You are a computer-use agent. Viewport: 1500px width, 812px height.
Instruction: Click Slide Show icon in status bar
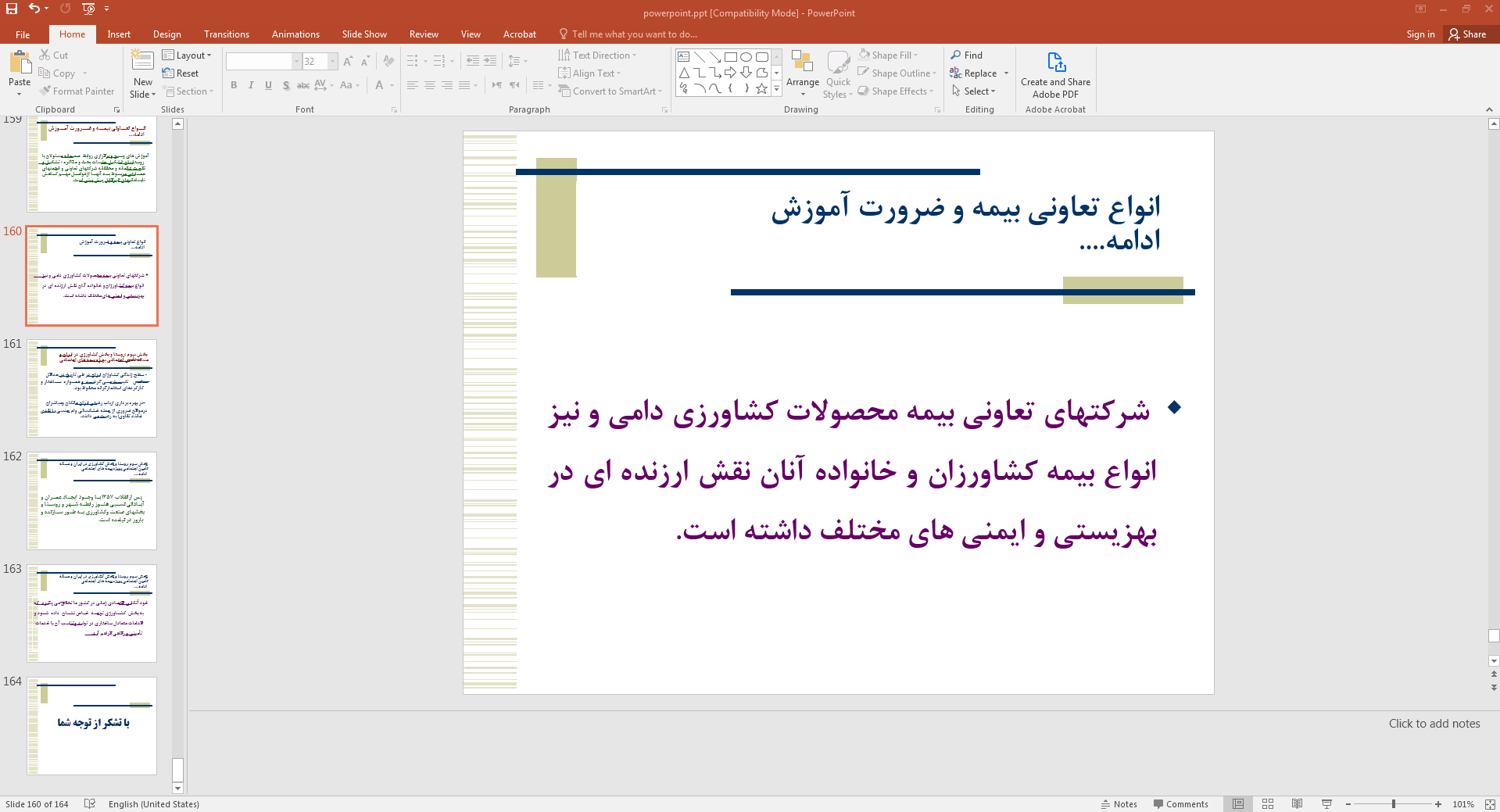pos(1326,803)
